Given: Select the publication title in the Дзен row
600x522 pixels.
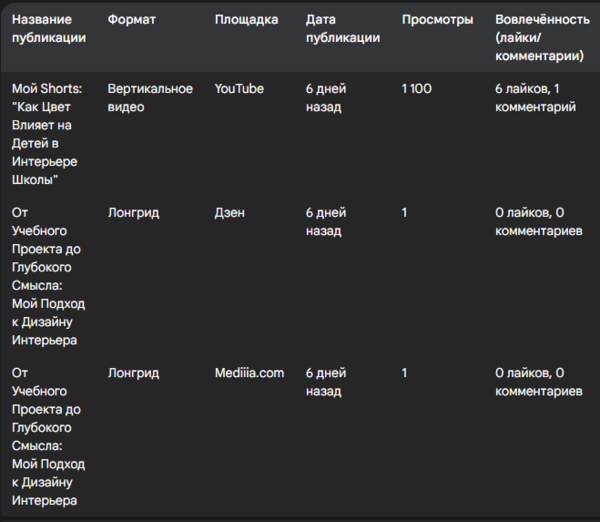Looking at the screenshot, I should coord(48,276).
